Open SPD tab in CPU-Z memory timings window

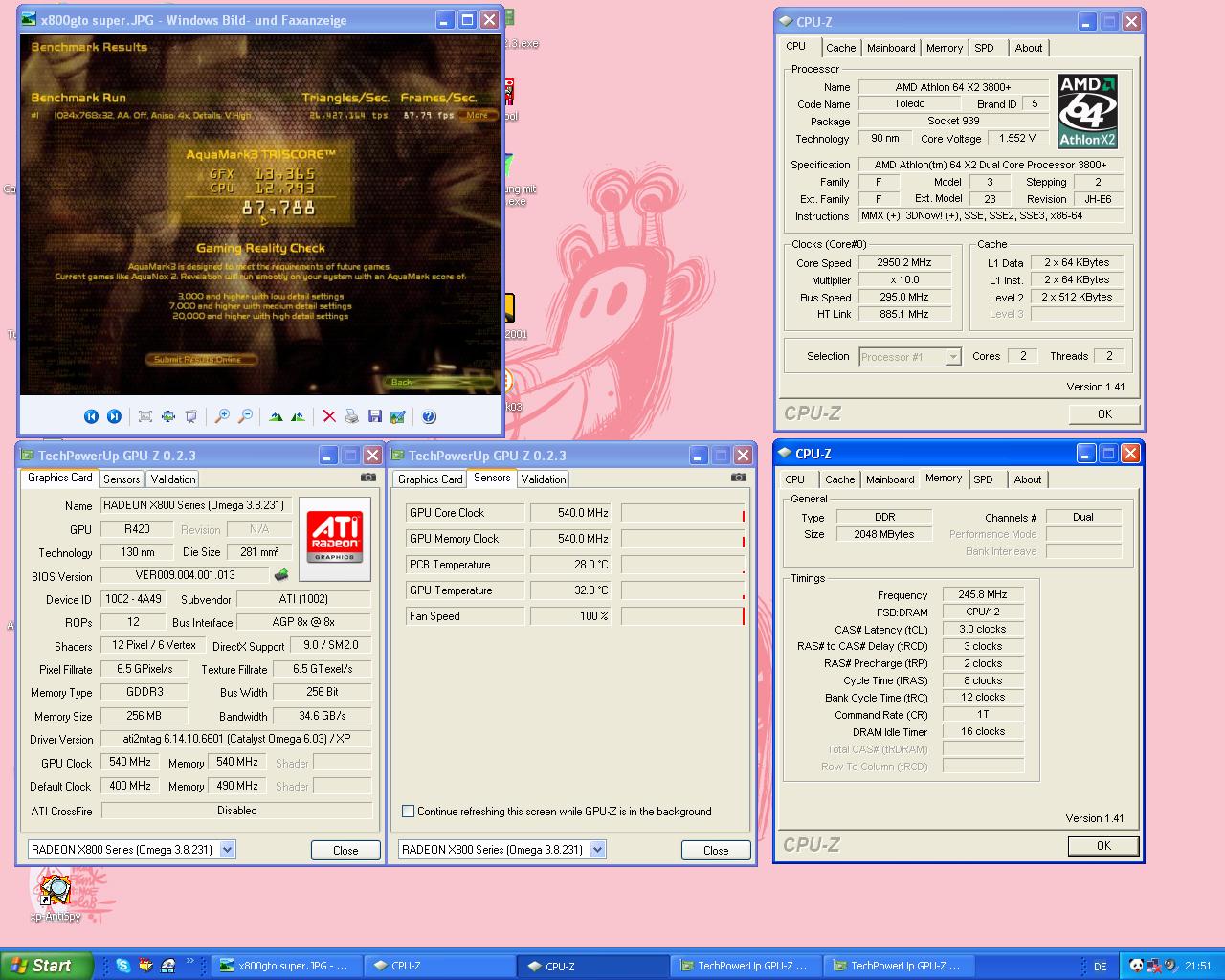pyautogui.click(x=984, y=479)
